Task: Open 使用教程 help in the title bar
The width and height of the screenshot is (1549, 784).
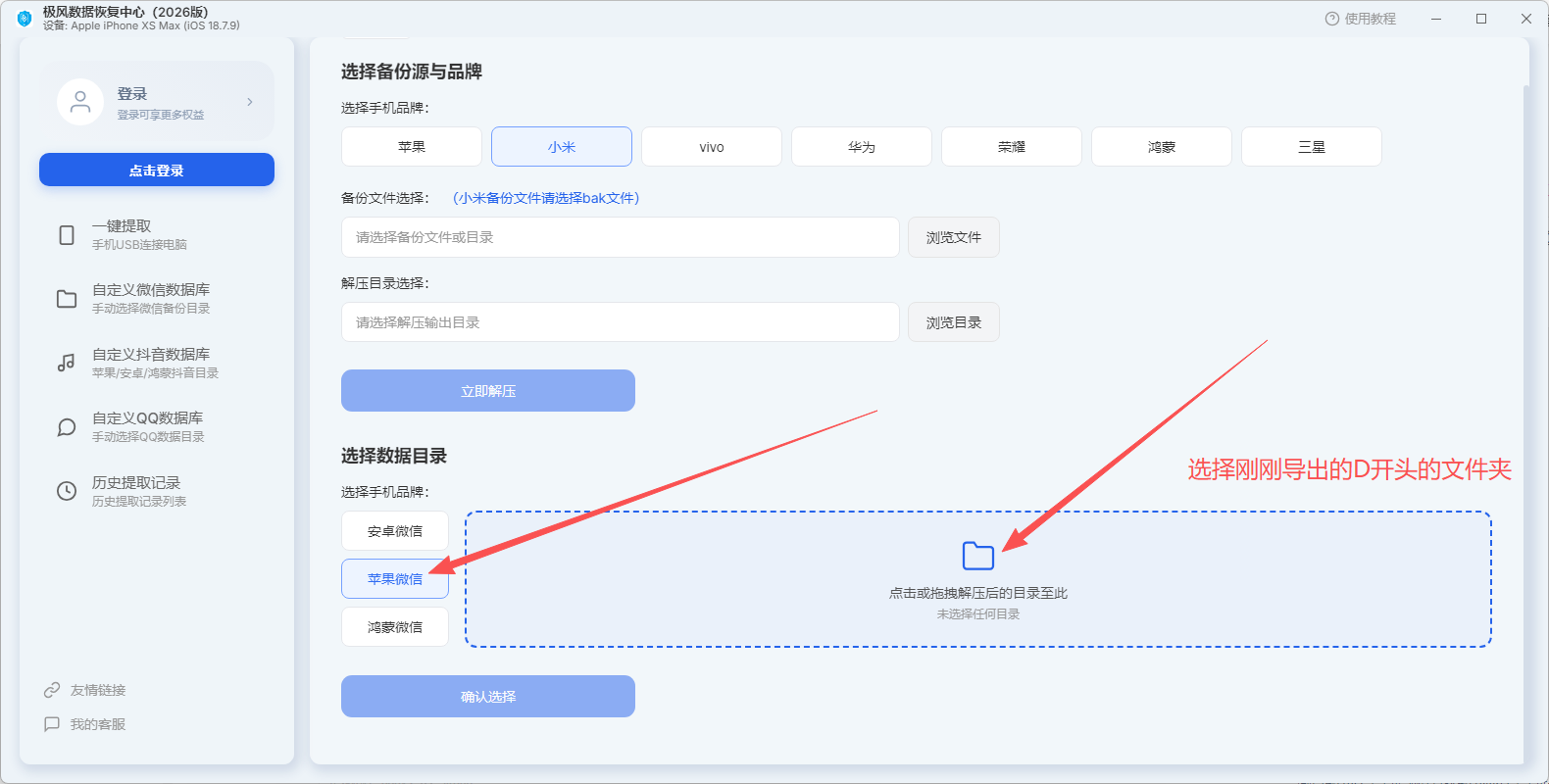Action: click(x=1360, y=19)
